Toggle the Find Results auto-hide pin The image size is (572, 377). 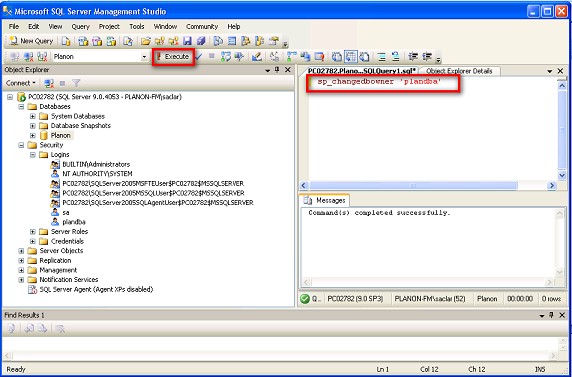[552, 315]
